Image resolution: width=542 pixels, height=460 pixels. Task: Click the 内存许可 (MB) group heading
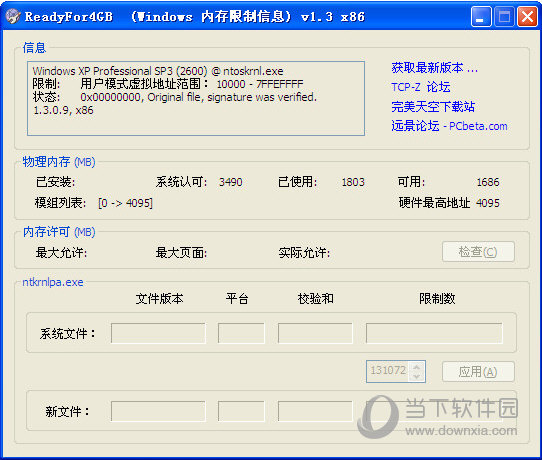(59, 232)
